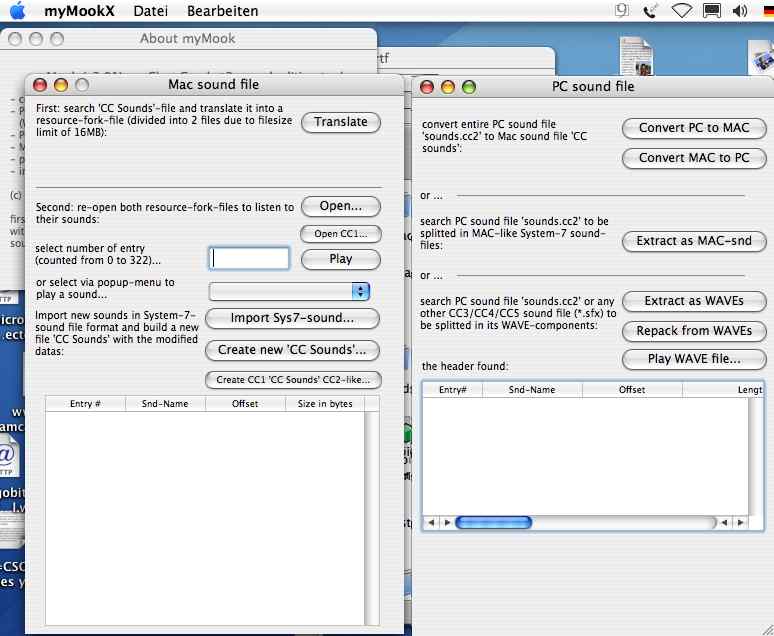Click the display monitor menu bar icon
The image size is (774, 636).
[712, 10]
